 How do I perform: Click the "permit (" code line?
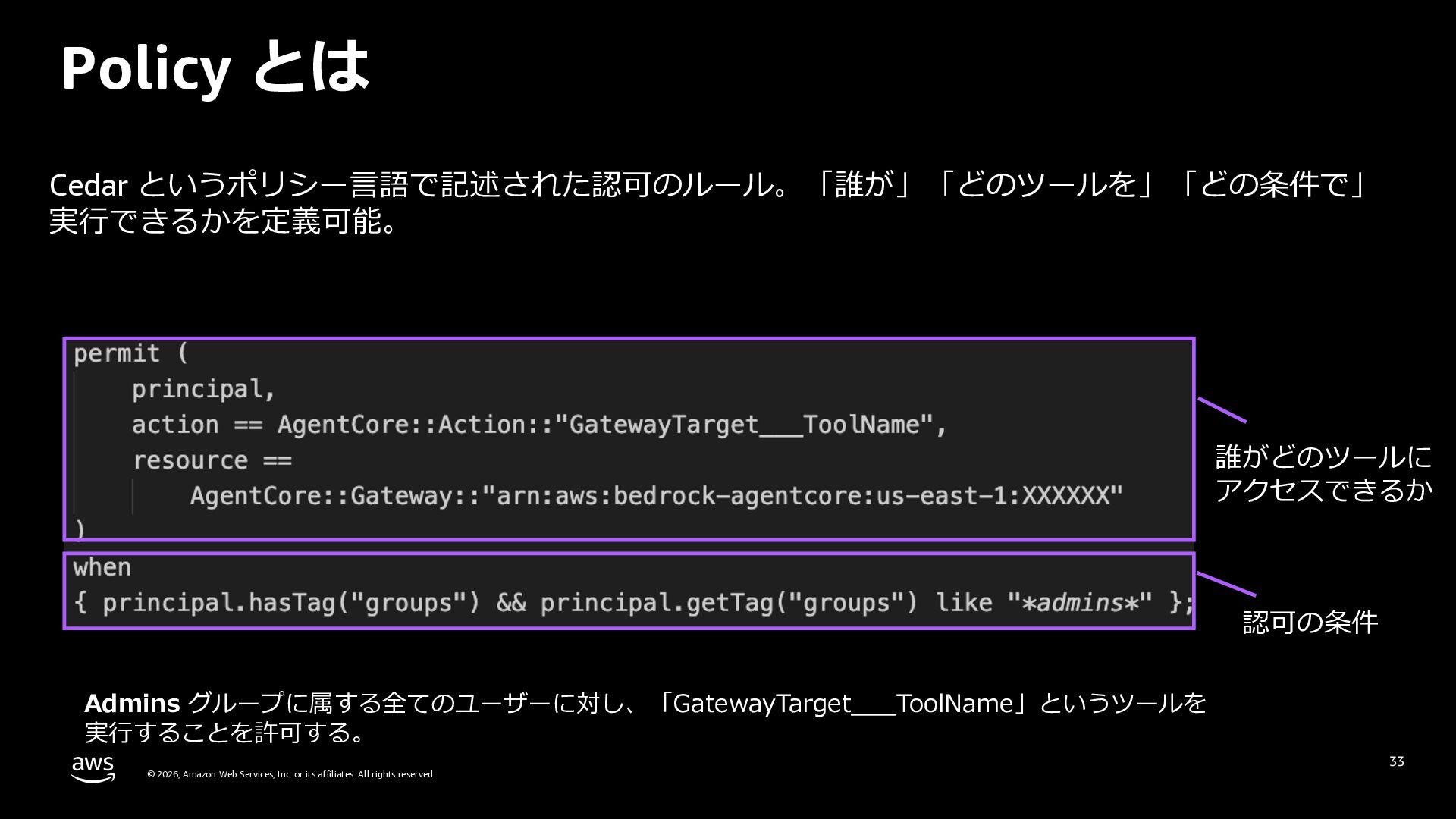(130, 354)
